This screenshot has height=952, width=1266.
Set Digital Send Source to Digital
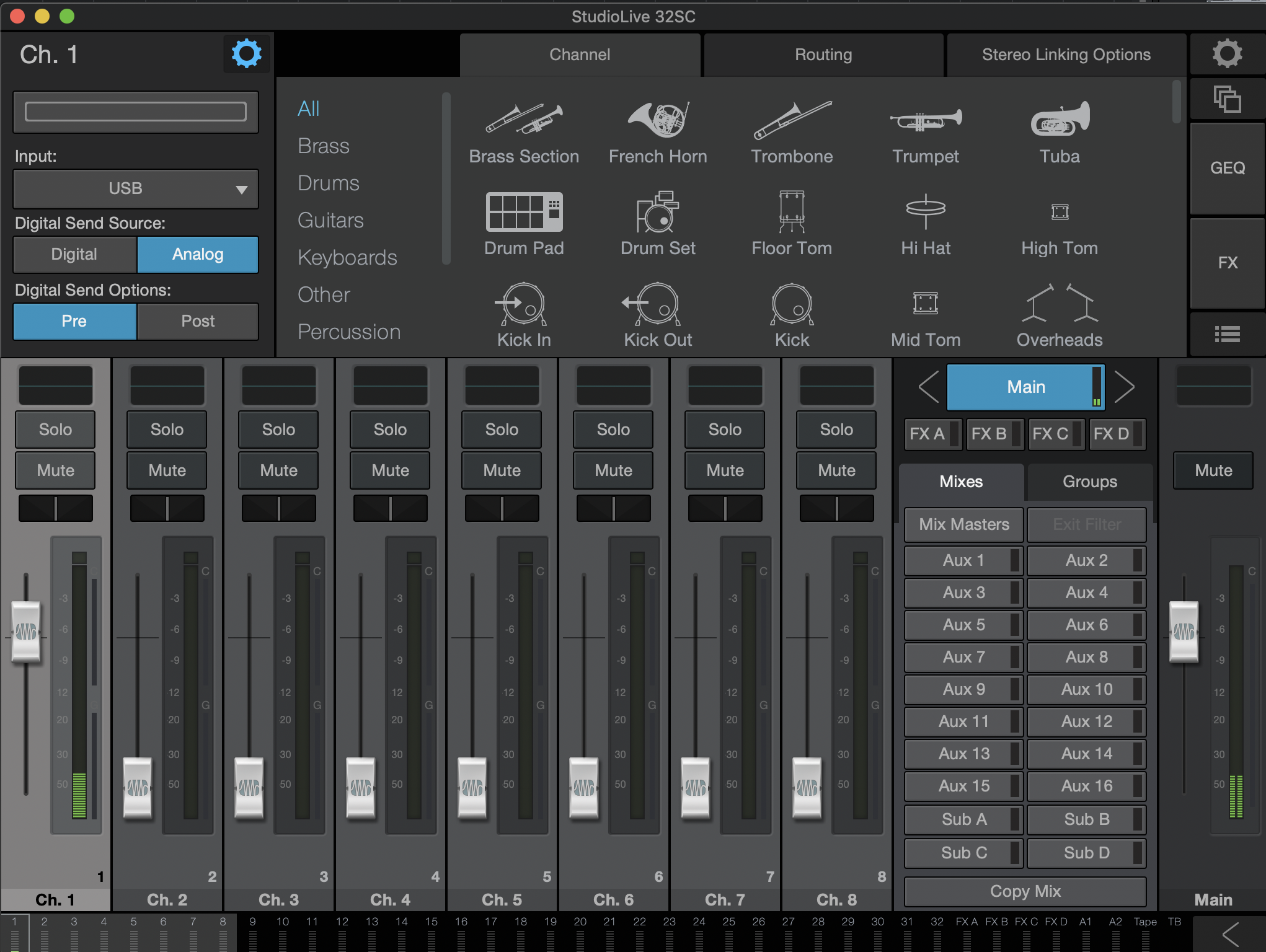click(75, 254)
